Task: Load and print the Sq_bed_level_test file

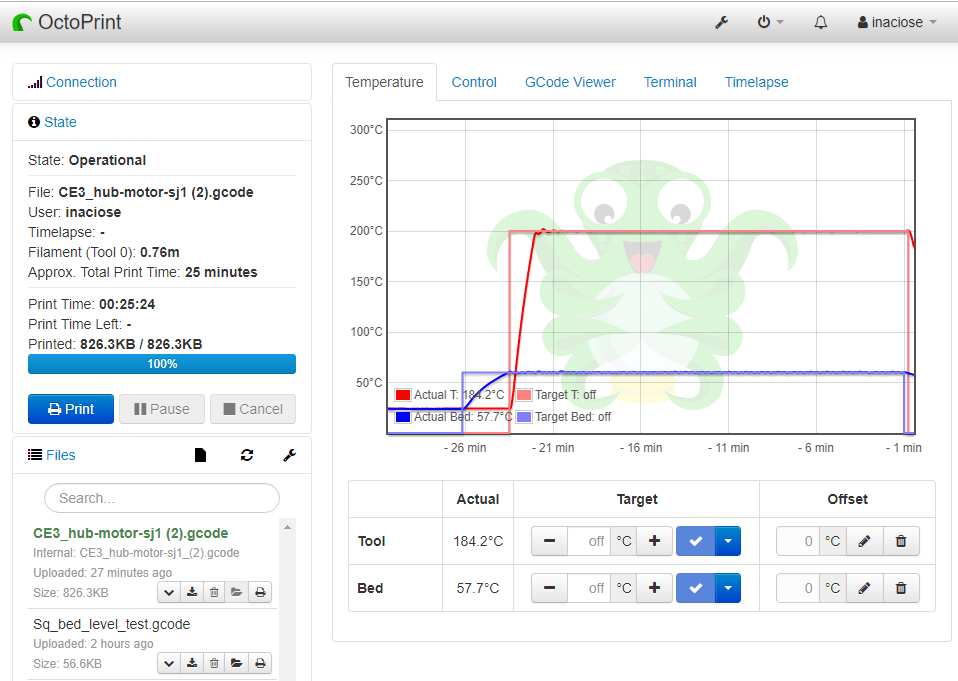Action: (260, 663)
